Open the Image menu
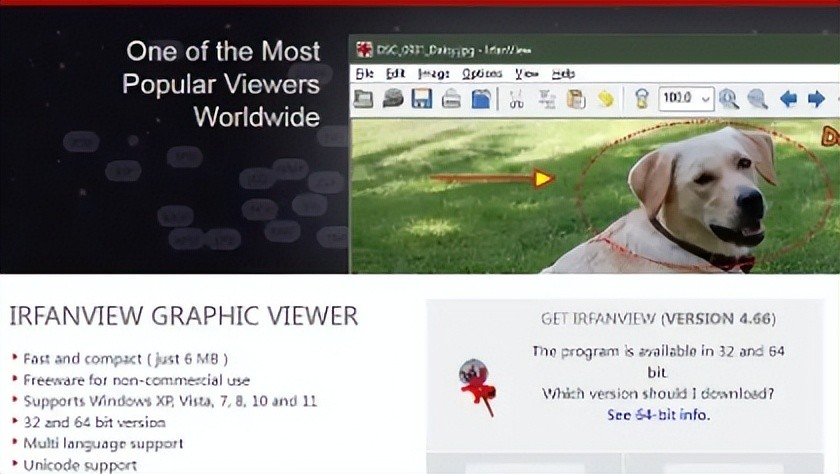The height and width of the screenshot is (474, 840). (x=433, y=73)
